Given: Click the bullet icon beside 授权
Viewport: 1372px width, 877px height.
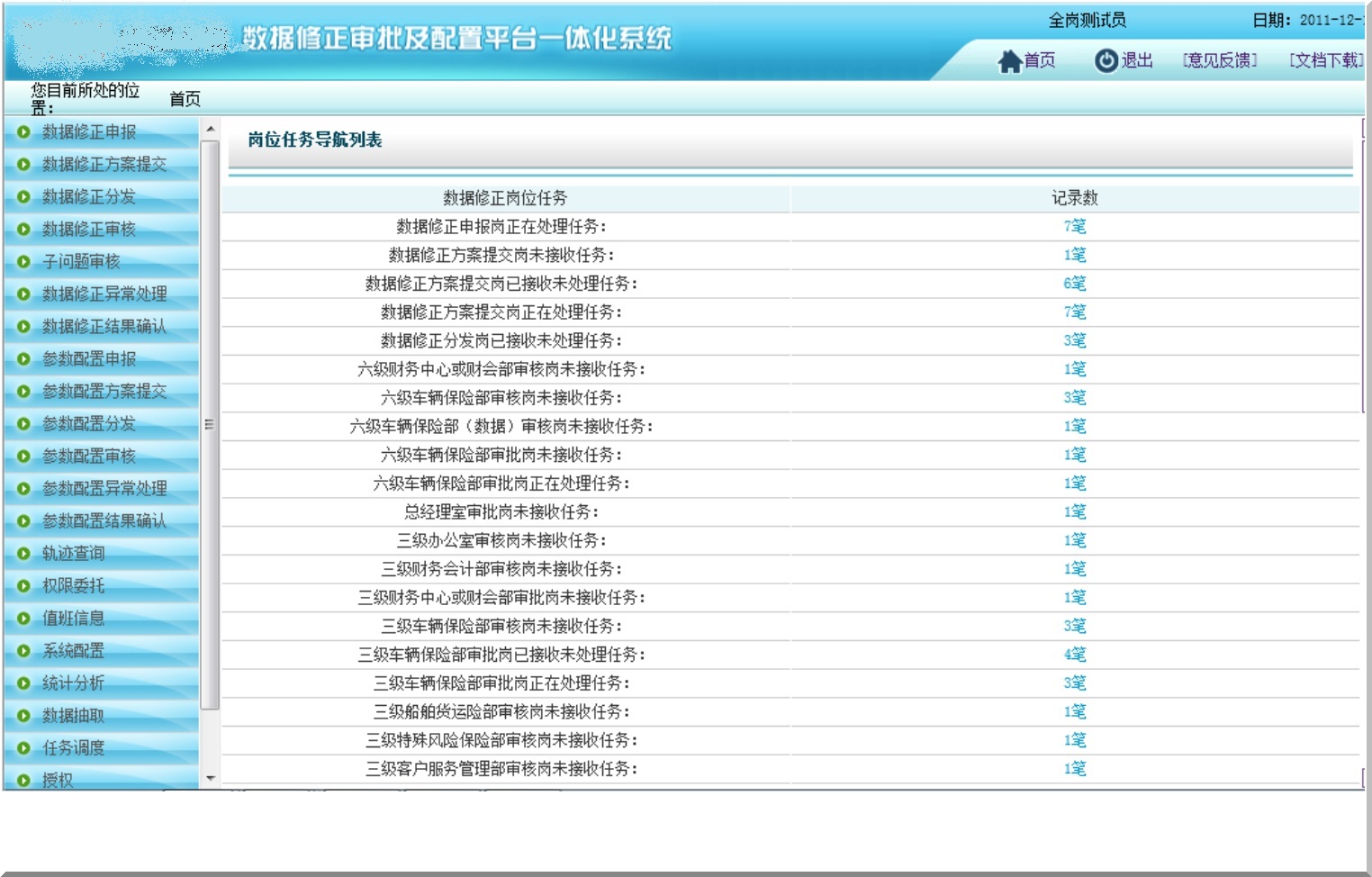Looking at the screenshot, I should click(x=24, y=781).
